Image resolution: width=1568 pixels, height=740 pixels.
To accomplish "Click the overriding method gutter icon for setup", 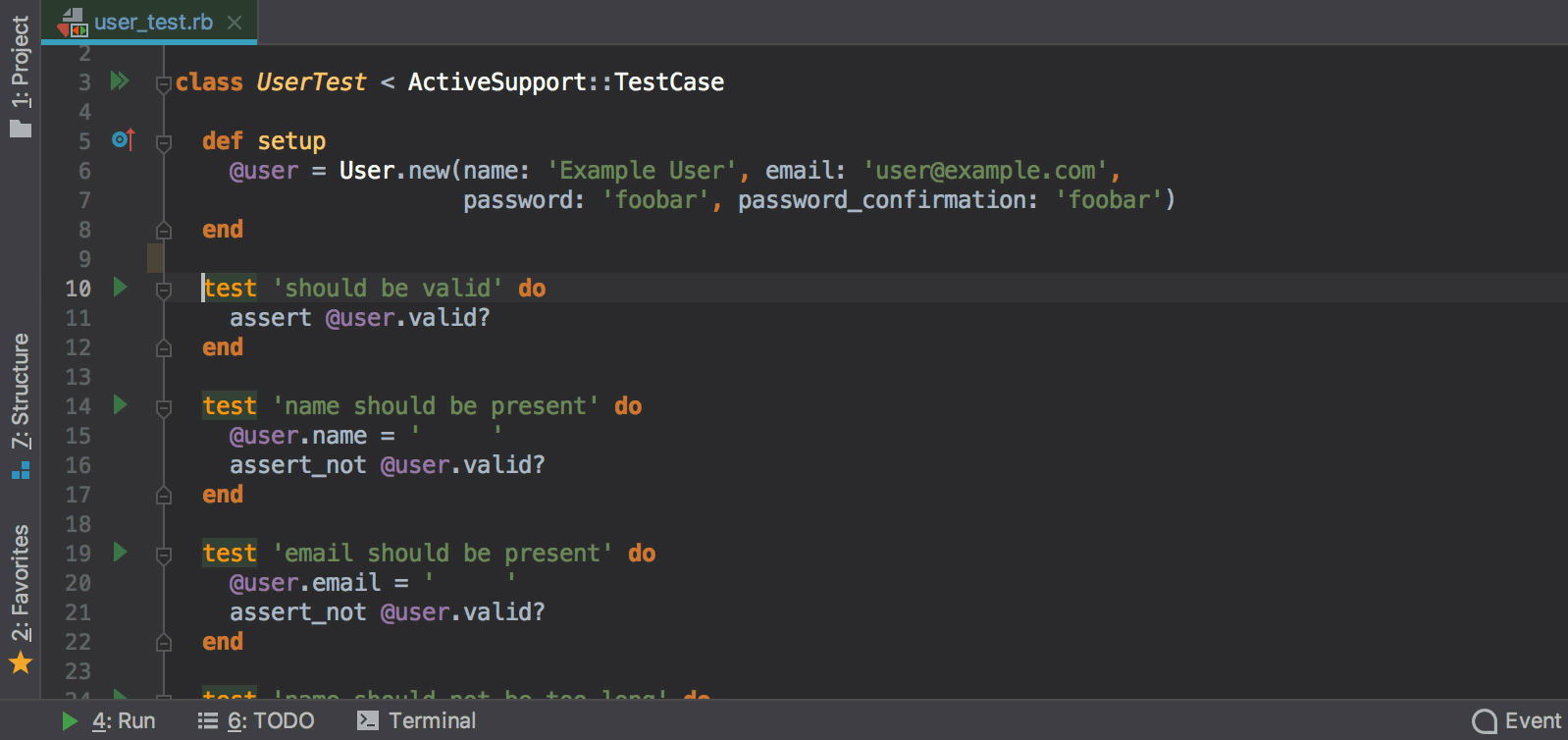I will 122,139.
